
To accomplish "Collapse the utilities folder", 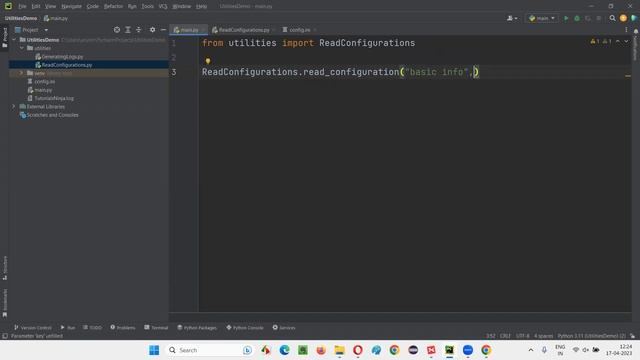I will coord(22,48).
